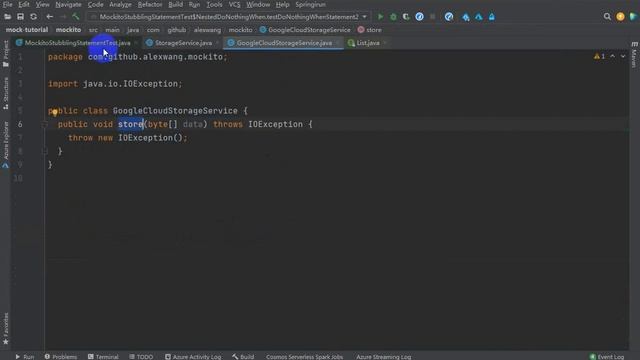The width and height of the screenshot is (640, 360).
Task: Click the store method breadcrumb
Action: [370, 30]
